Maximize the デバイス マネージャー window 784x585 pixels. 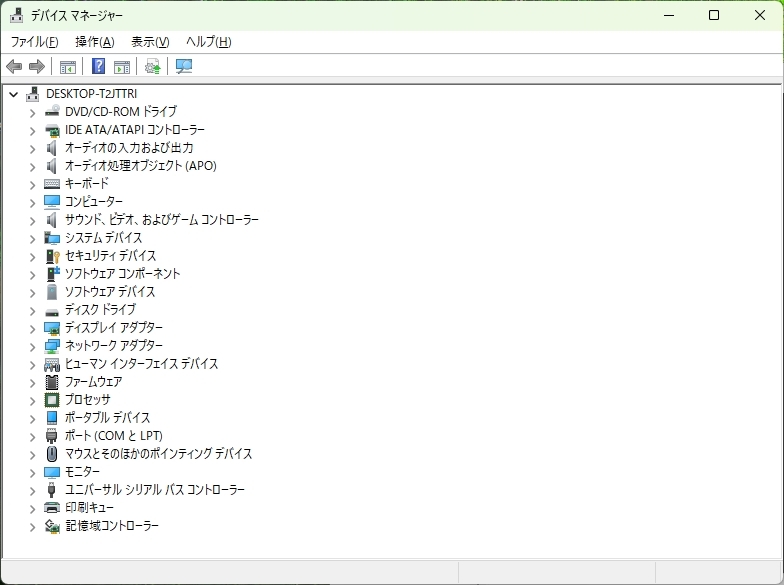[x=714, y=16]
